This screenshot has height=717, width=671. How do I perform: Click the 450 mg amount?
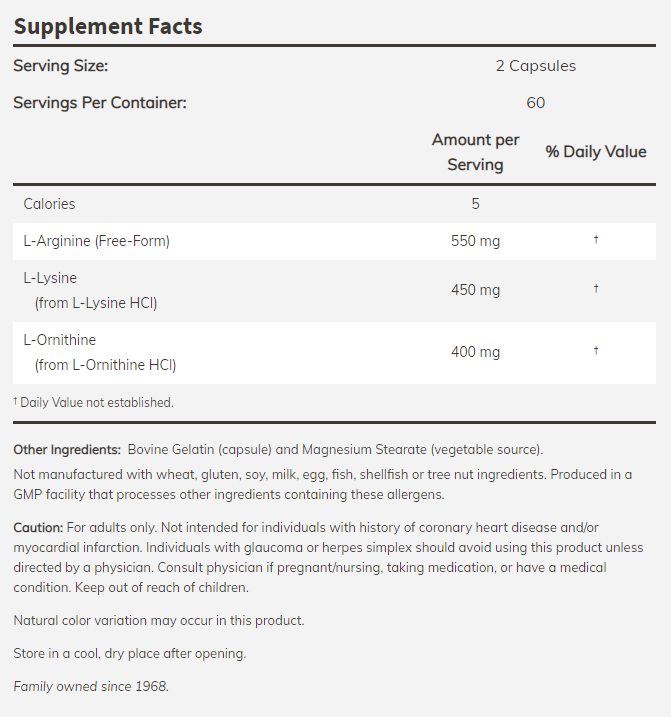click(x=476, y=289)
